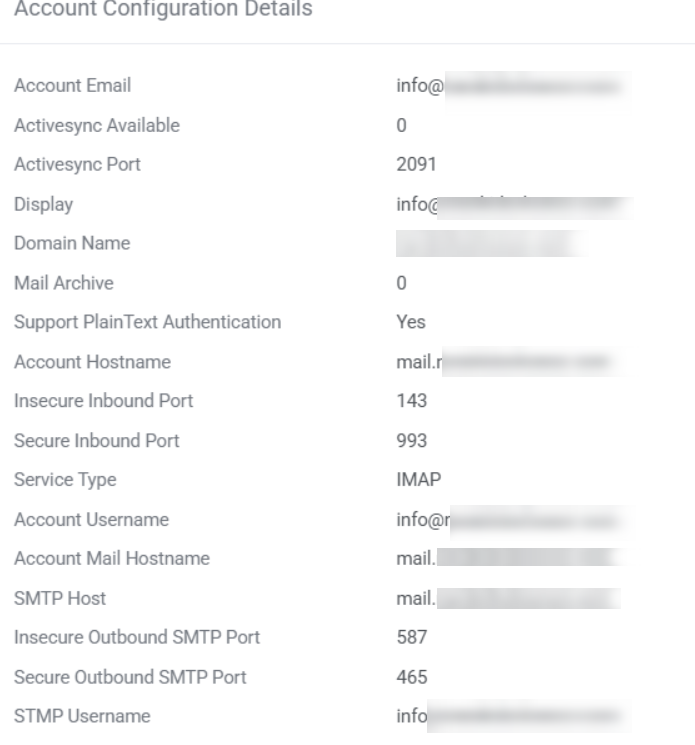The height and width of the screenshot is (745, 695).
Task: Click the Support PlainText Authentication label
Action: (147, 322)
